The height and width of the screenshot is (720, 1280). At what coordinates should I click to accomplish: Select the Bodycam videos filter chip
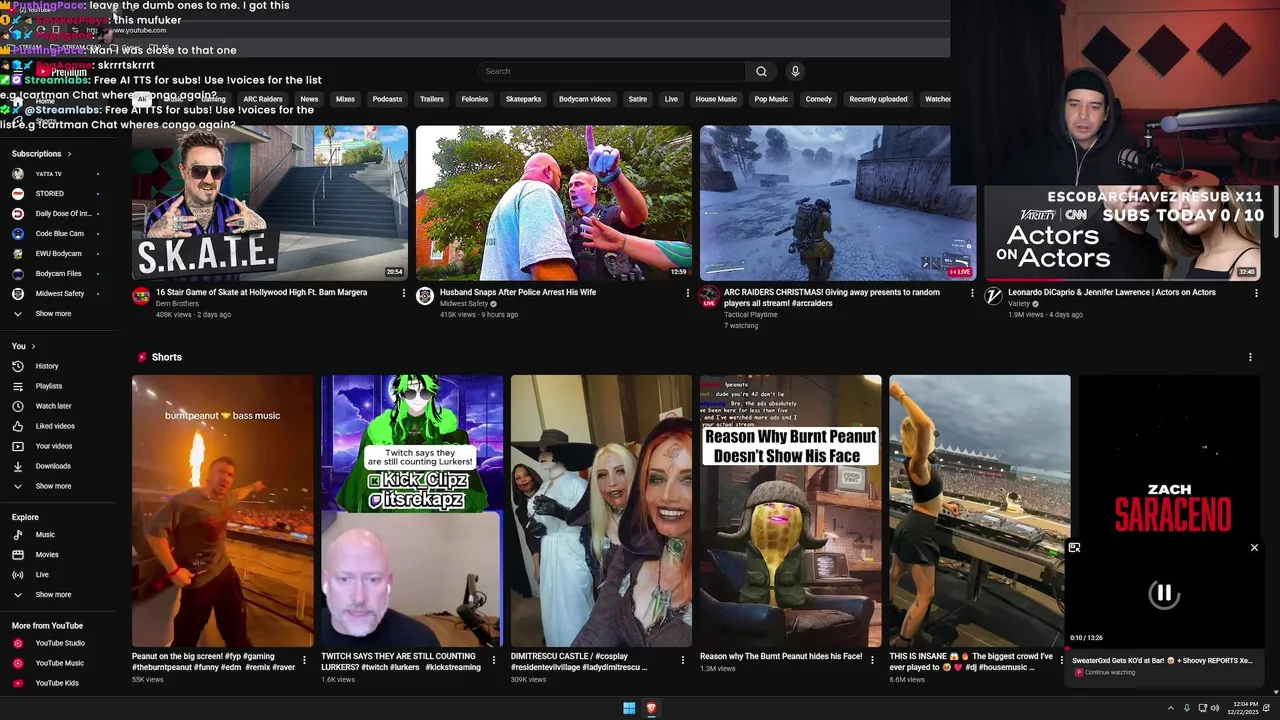[x=585, y=99]
